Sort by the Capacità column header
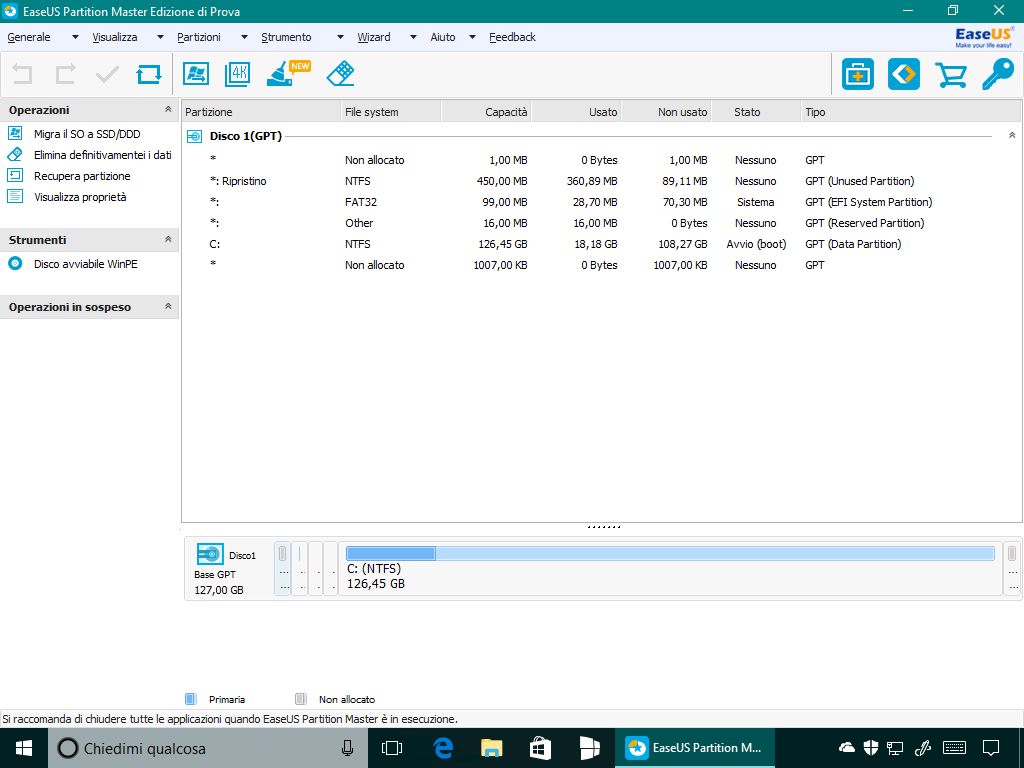This screenshot has width=1024, height=768. coord(487,112)
